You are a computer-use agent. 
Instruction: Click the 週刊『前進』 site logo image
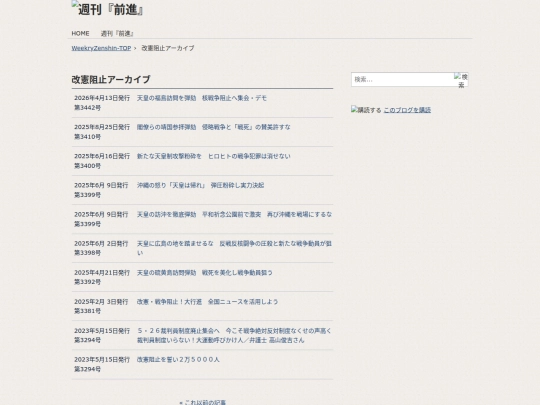pos(107,9)
